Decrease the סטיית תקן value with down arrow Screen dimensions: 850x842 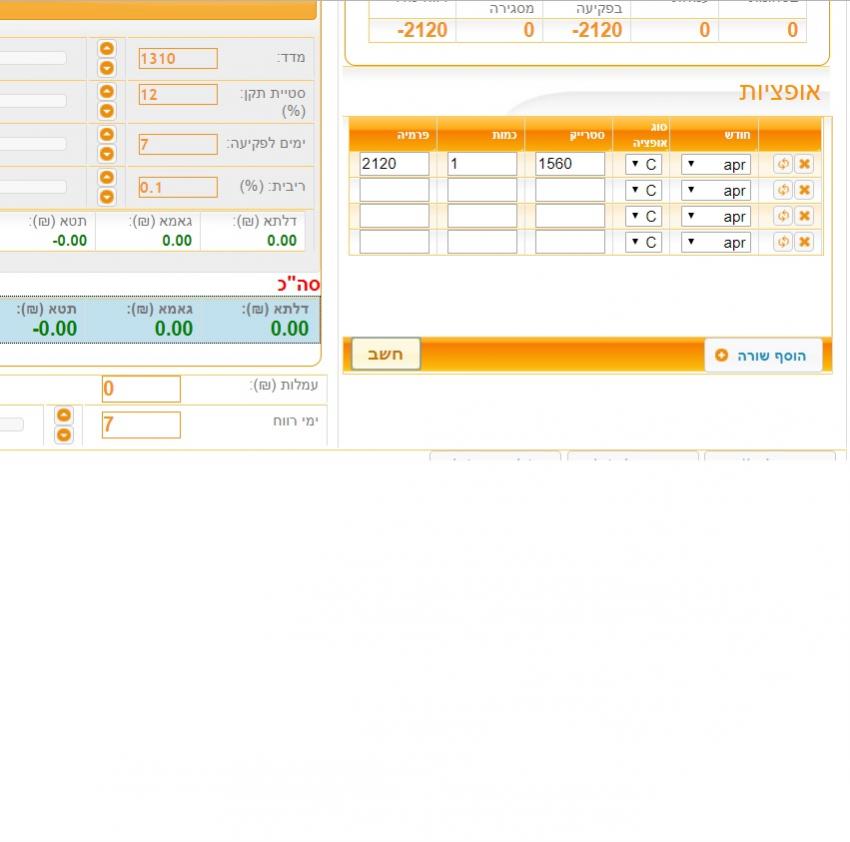[x=107, y=111]
